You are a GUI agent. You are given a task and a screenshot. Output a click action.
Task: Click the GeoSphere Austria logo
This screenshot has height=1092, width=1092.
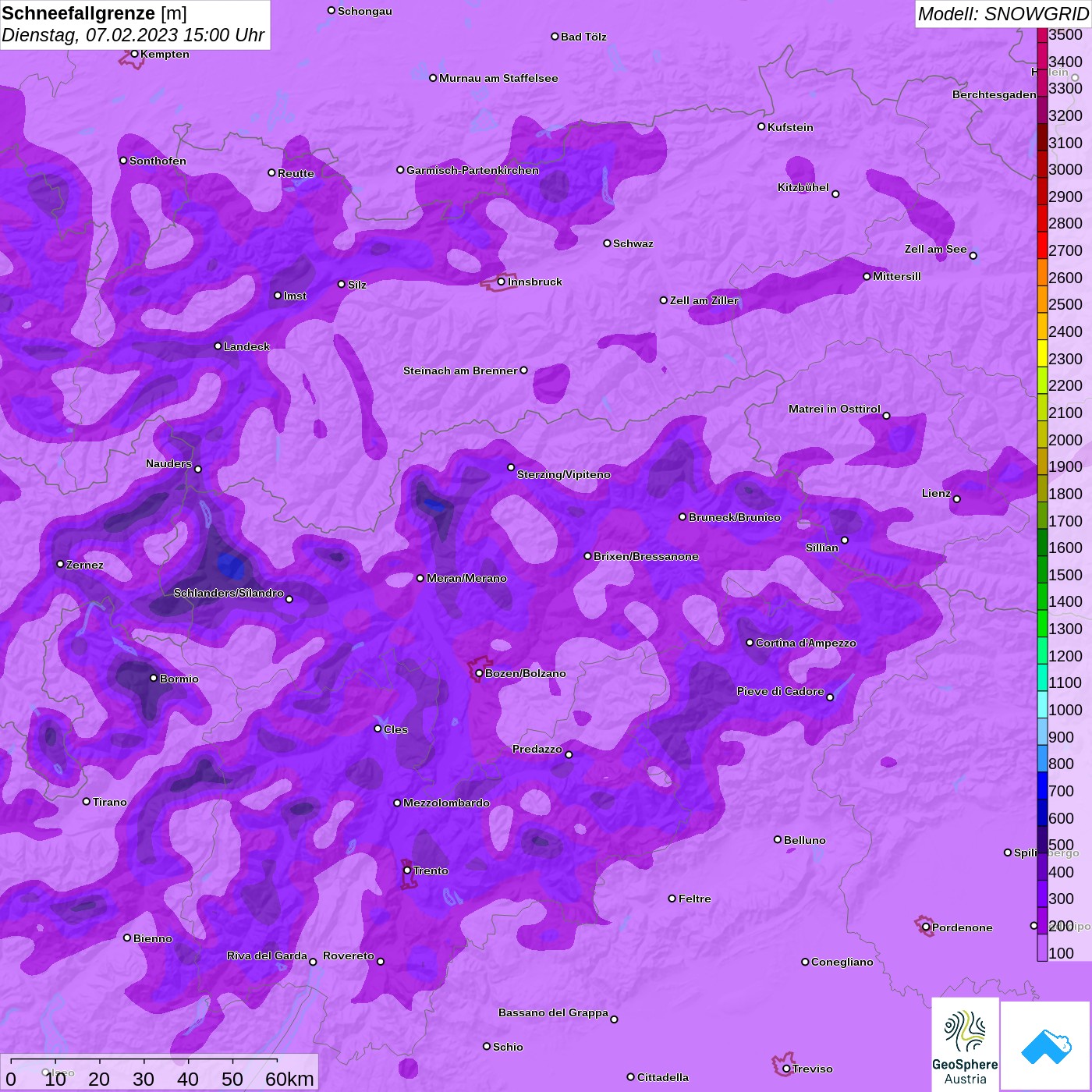pyautogui.click(x=965, y=1045)
